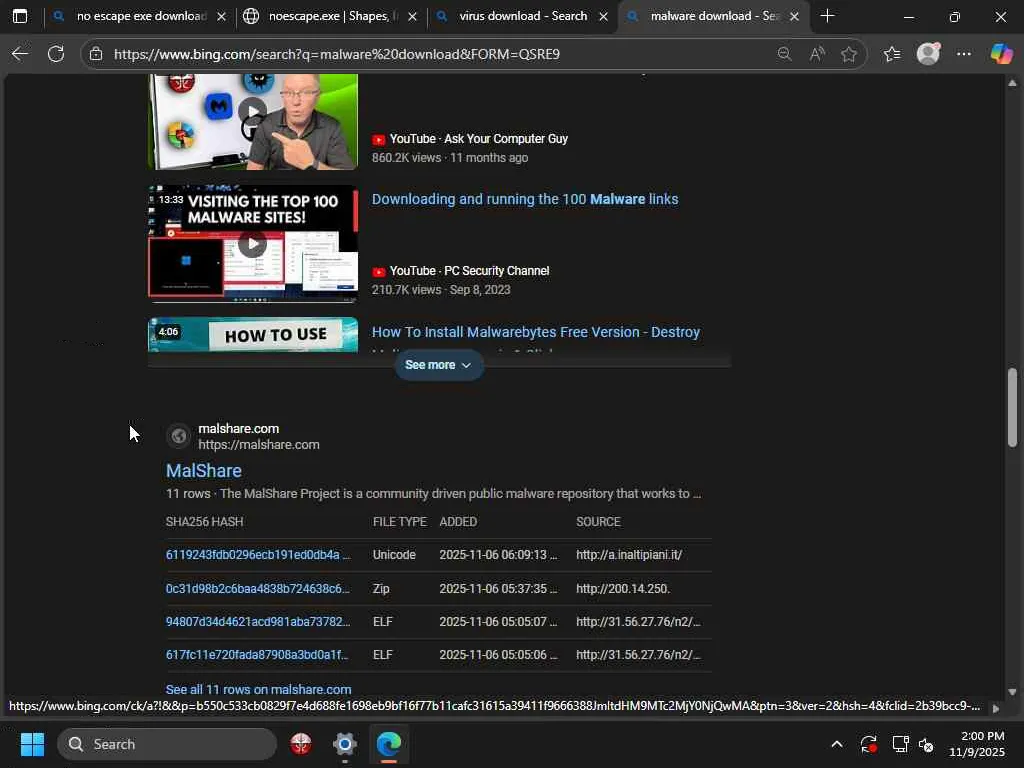The height and width of the screenshot is (768, 1024).
Task: Open a new tab with plus button
Action: click(x=827, y=16)
